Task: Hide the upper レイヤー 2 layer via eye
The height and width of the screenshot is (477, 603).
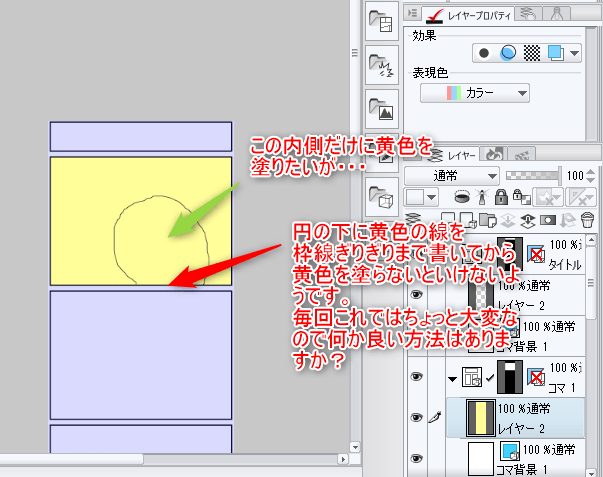Action: tap(416, 295)
